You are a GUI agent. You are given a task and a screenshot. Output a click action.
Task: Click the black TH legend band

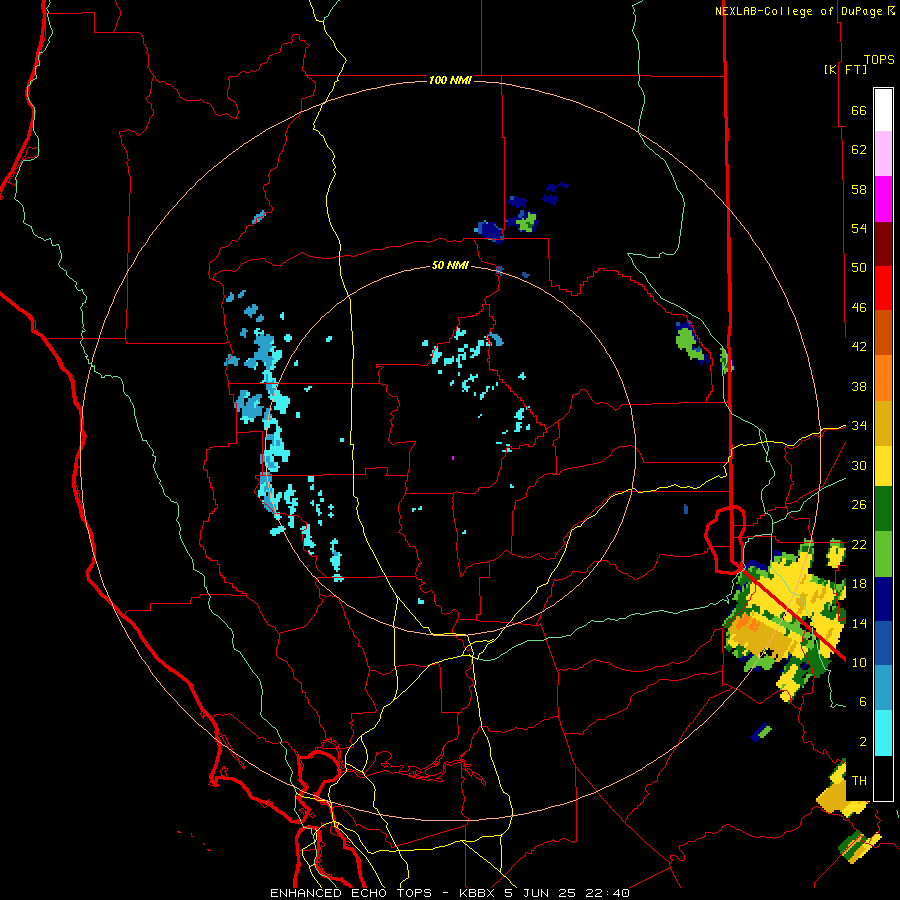pos(883,778)
